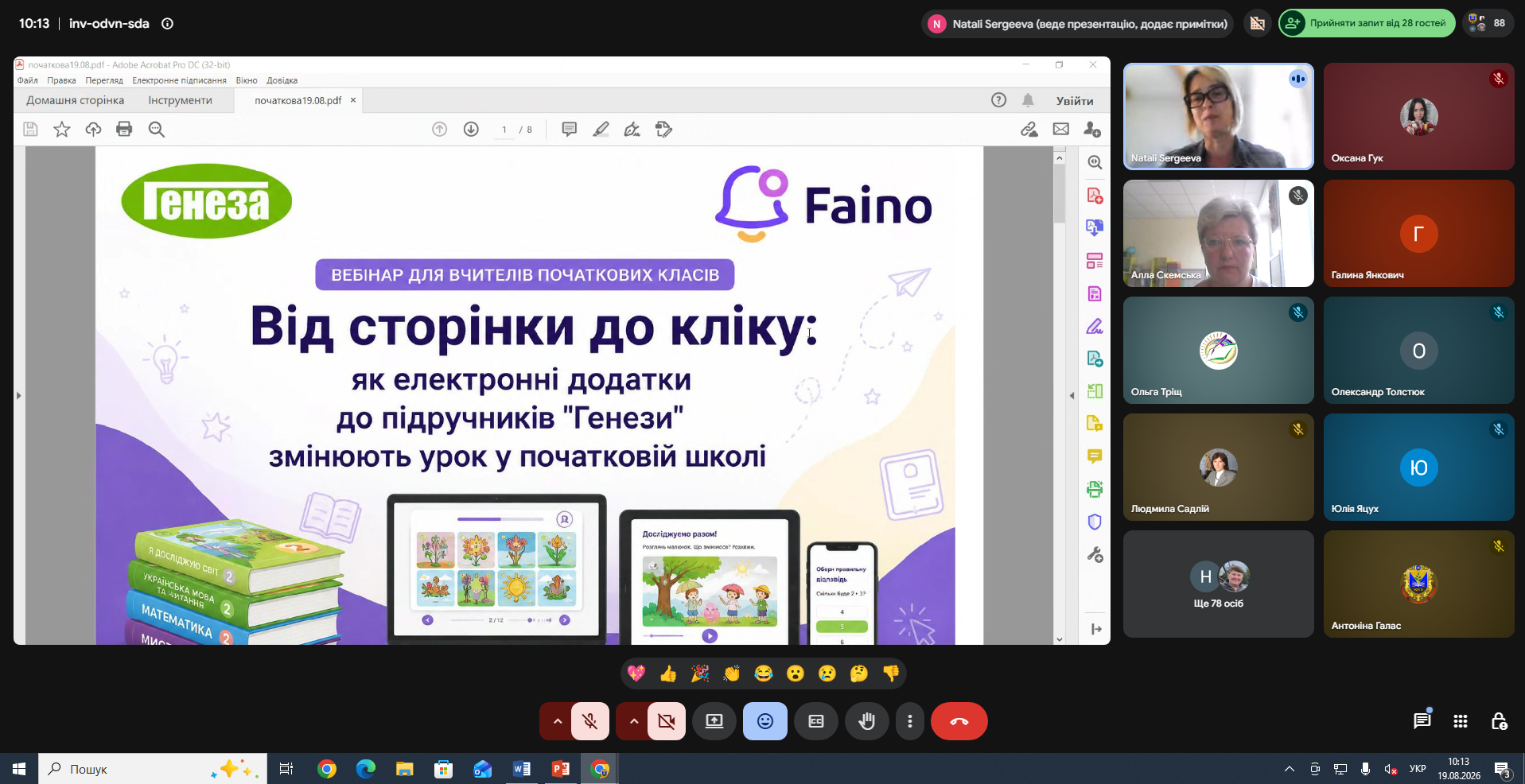This screenshot has width=1525, height=784.
Task: Send file by email envelope icon
Action: [x=1061, y=129]
